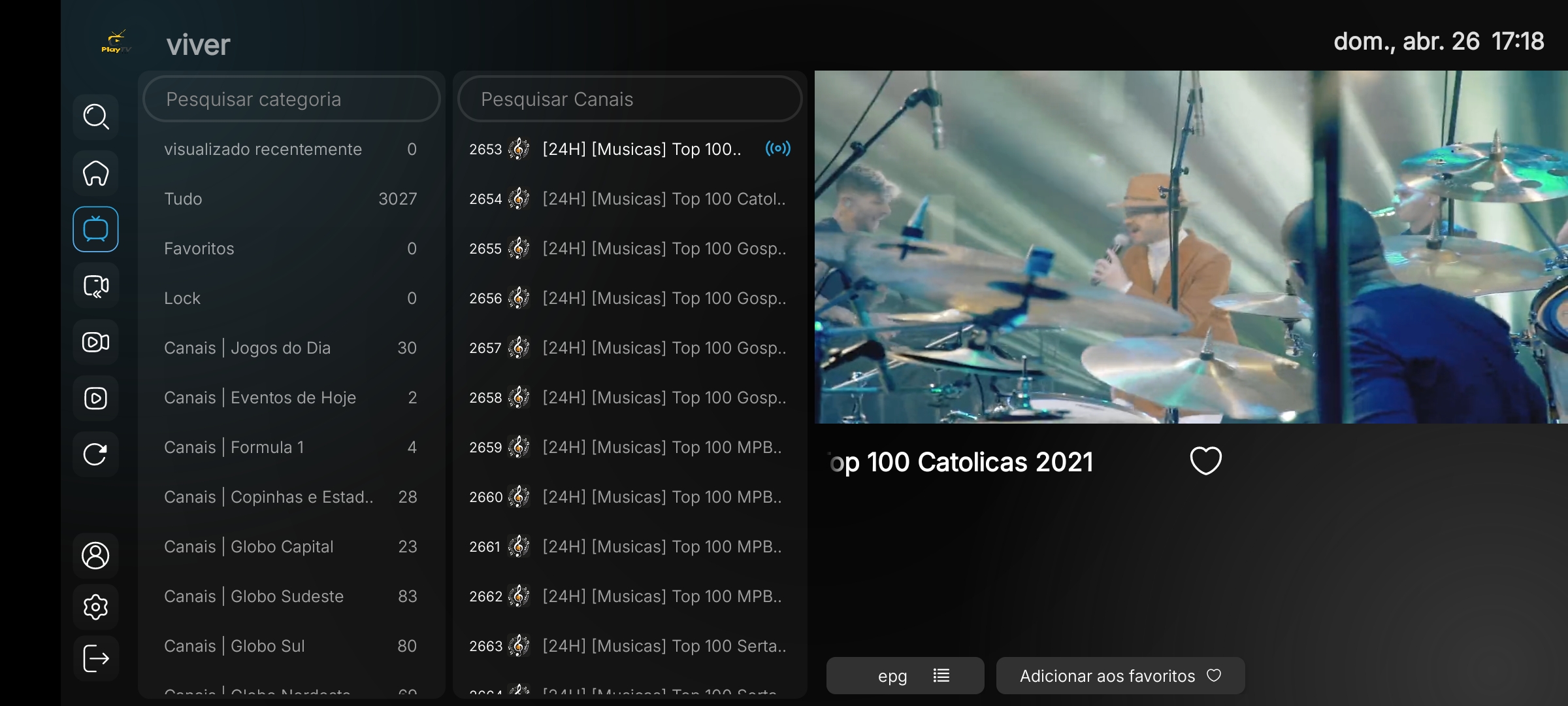Go to the Home sidebar icon
The width and height of the screenshot is (1568, 706).
click(x=95, y=173)
